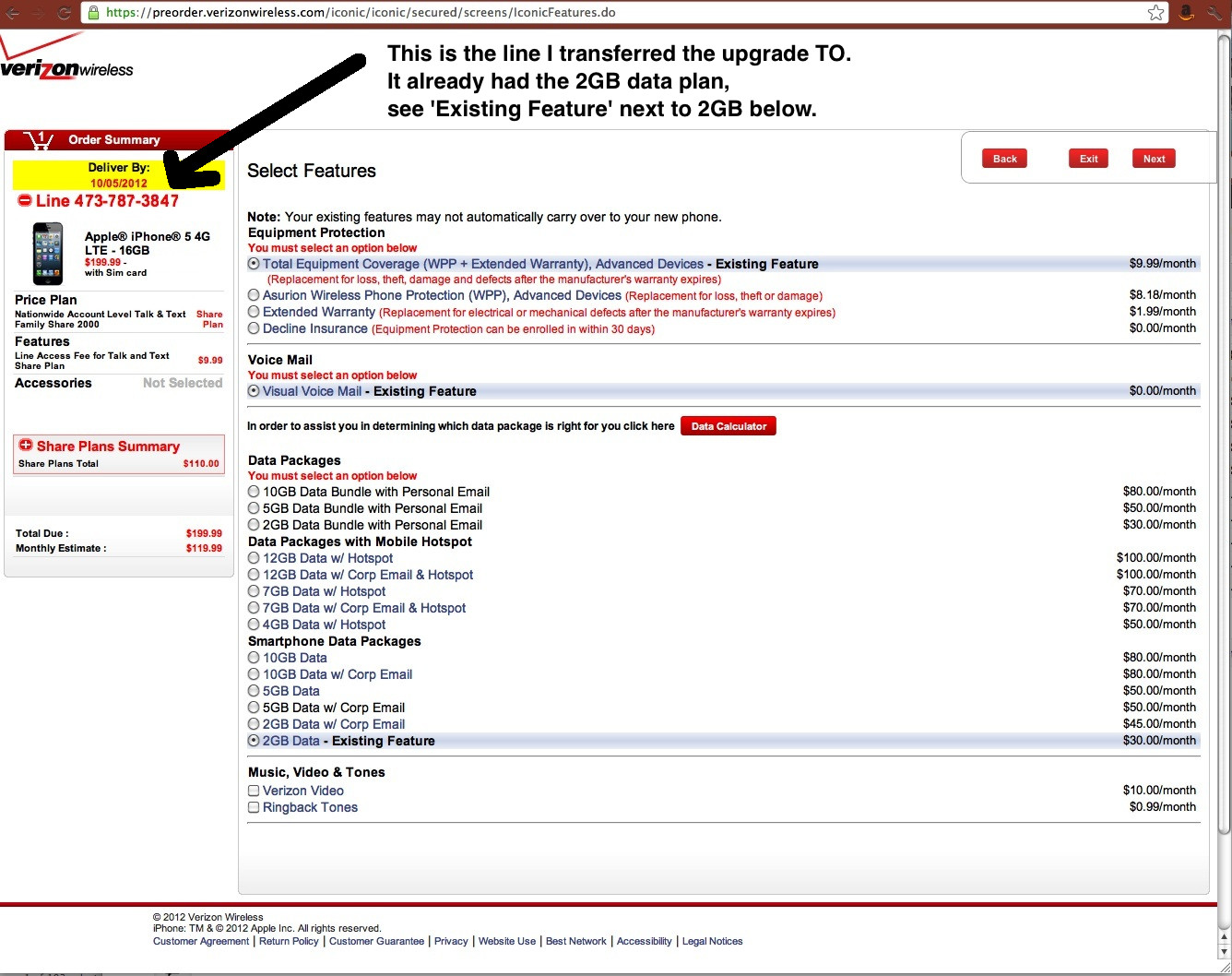Image resolution: width=1232 pixels, height=976 pixels.
Task: Open the Customer Agreement link
Action: click(x=201, y=941)
